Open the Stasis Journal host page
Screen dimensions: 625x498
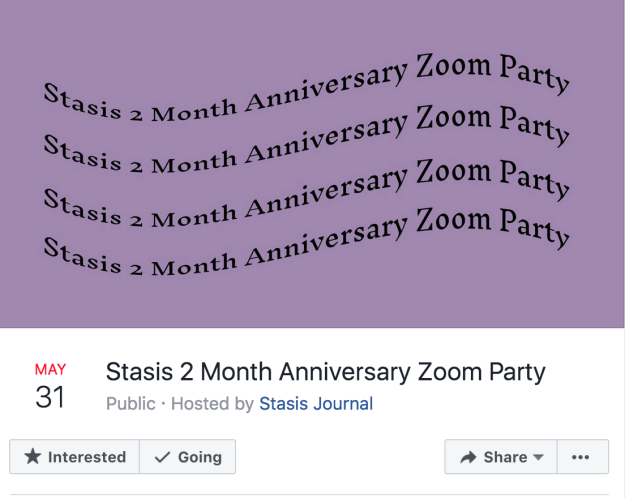click(x=316, y=404)
